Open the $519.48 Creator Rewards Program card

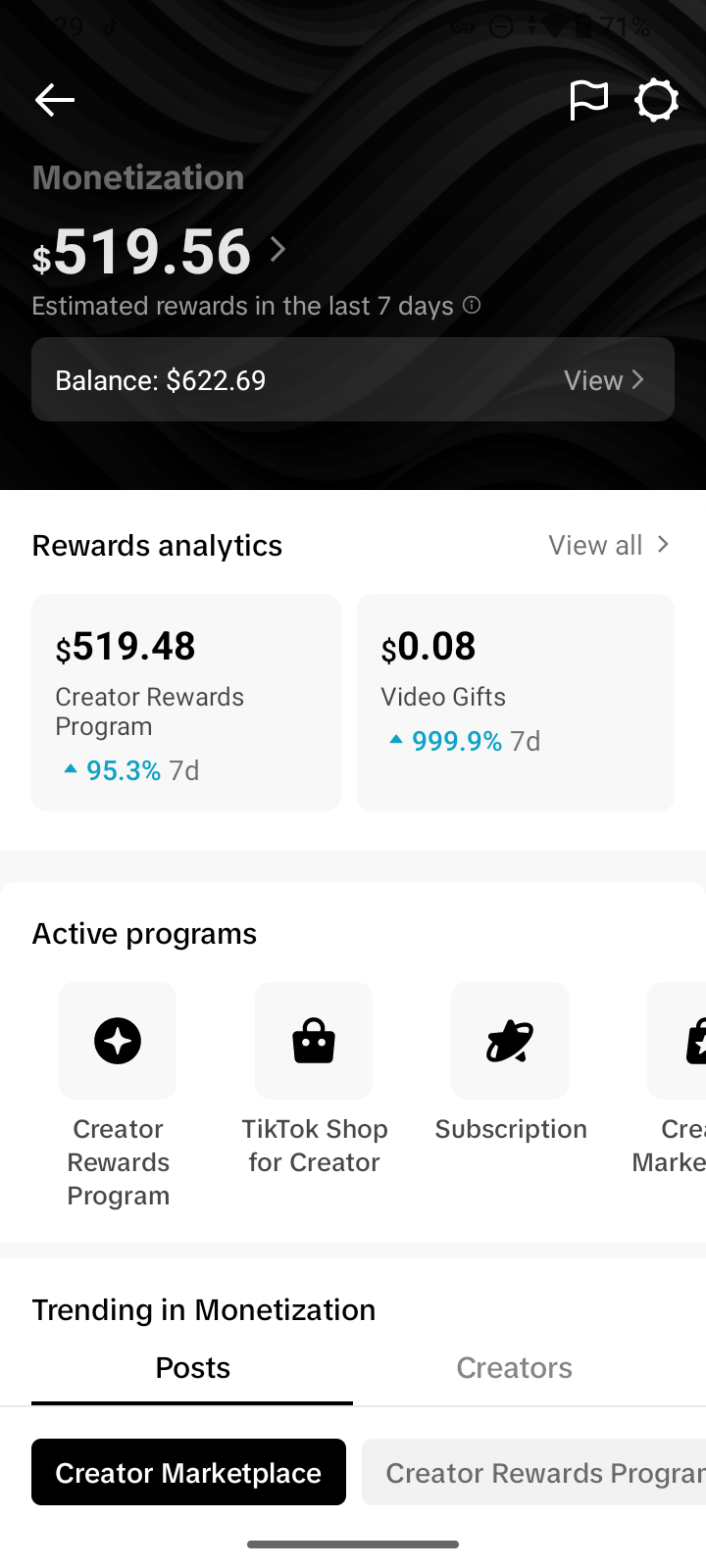point(186,702)
